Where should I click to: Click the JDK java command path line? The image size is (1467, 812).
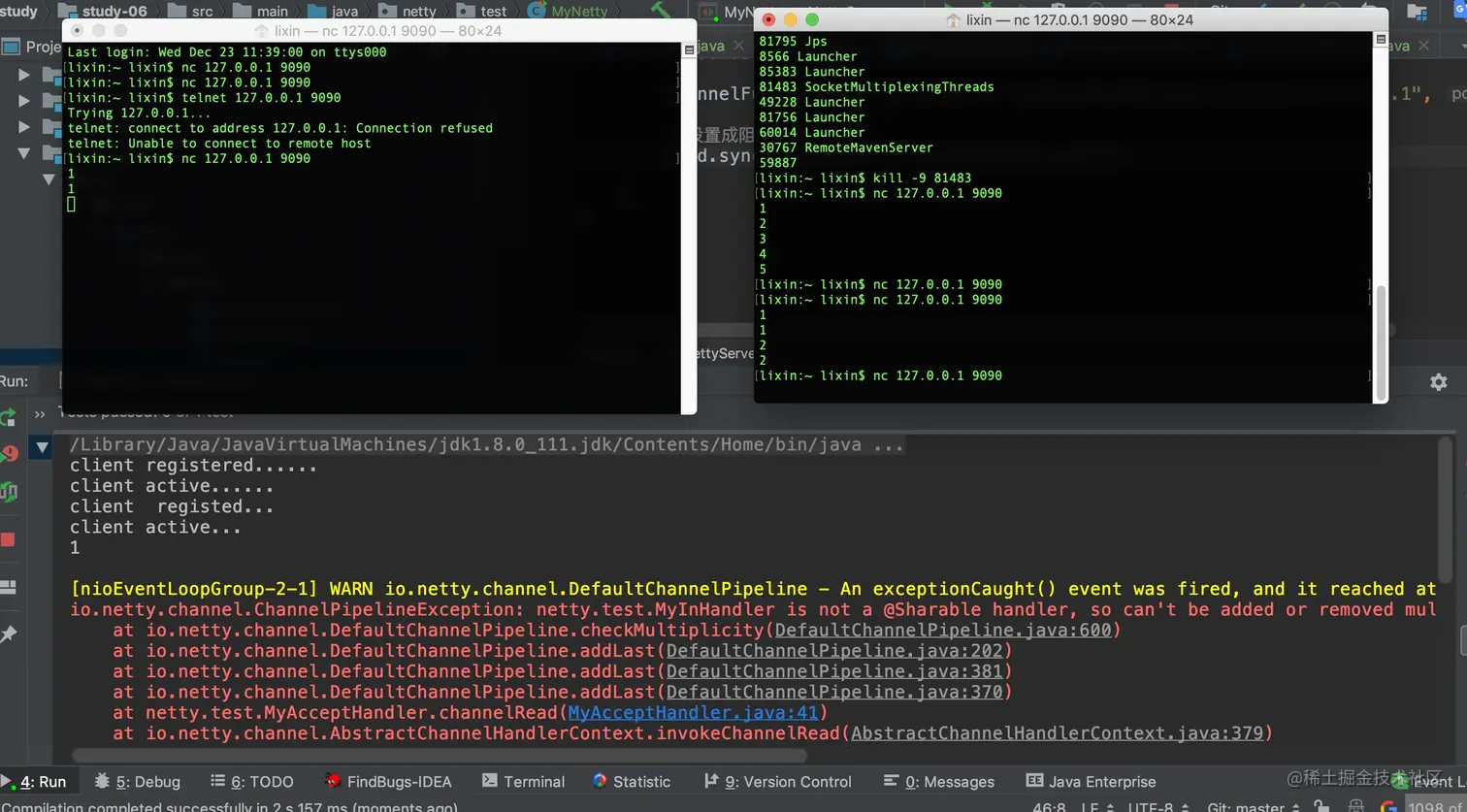(487, 445)
